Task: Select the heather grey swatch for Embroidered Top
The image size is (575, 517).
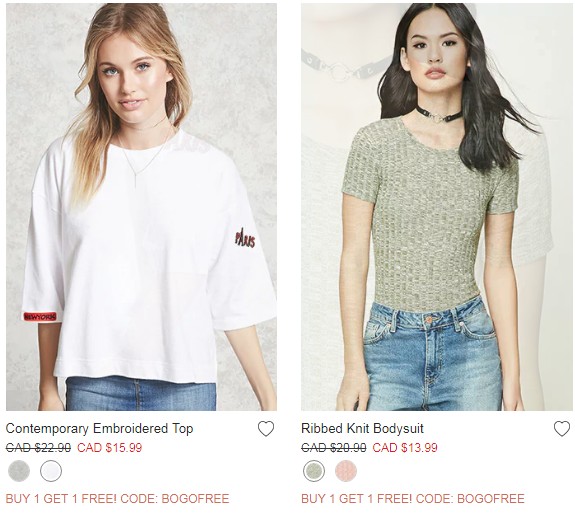Action: pos(19,471)
